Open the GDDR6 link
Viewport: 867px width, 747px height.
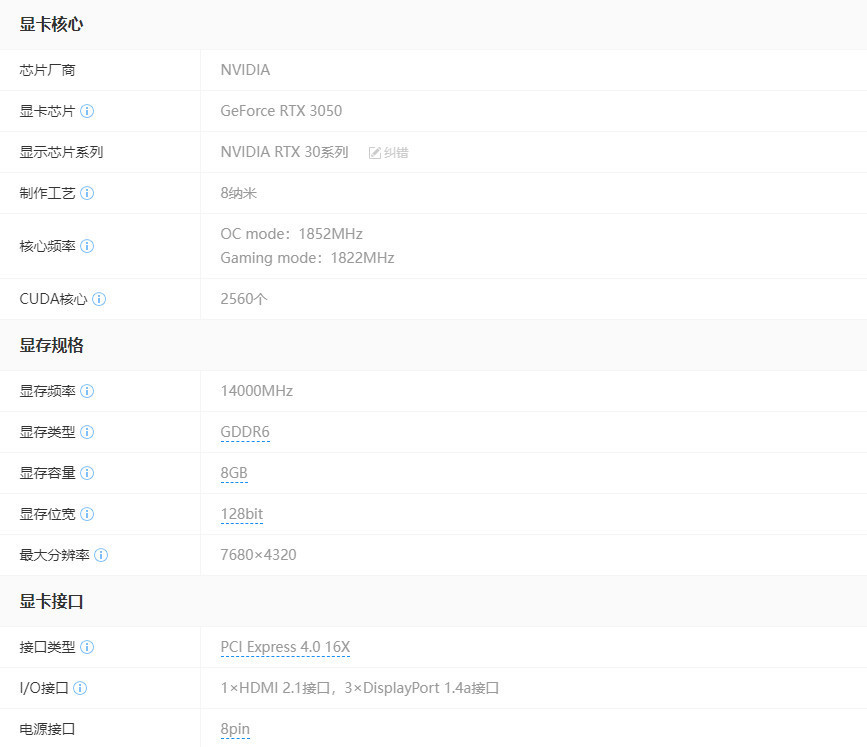coord(245,432)
